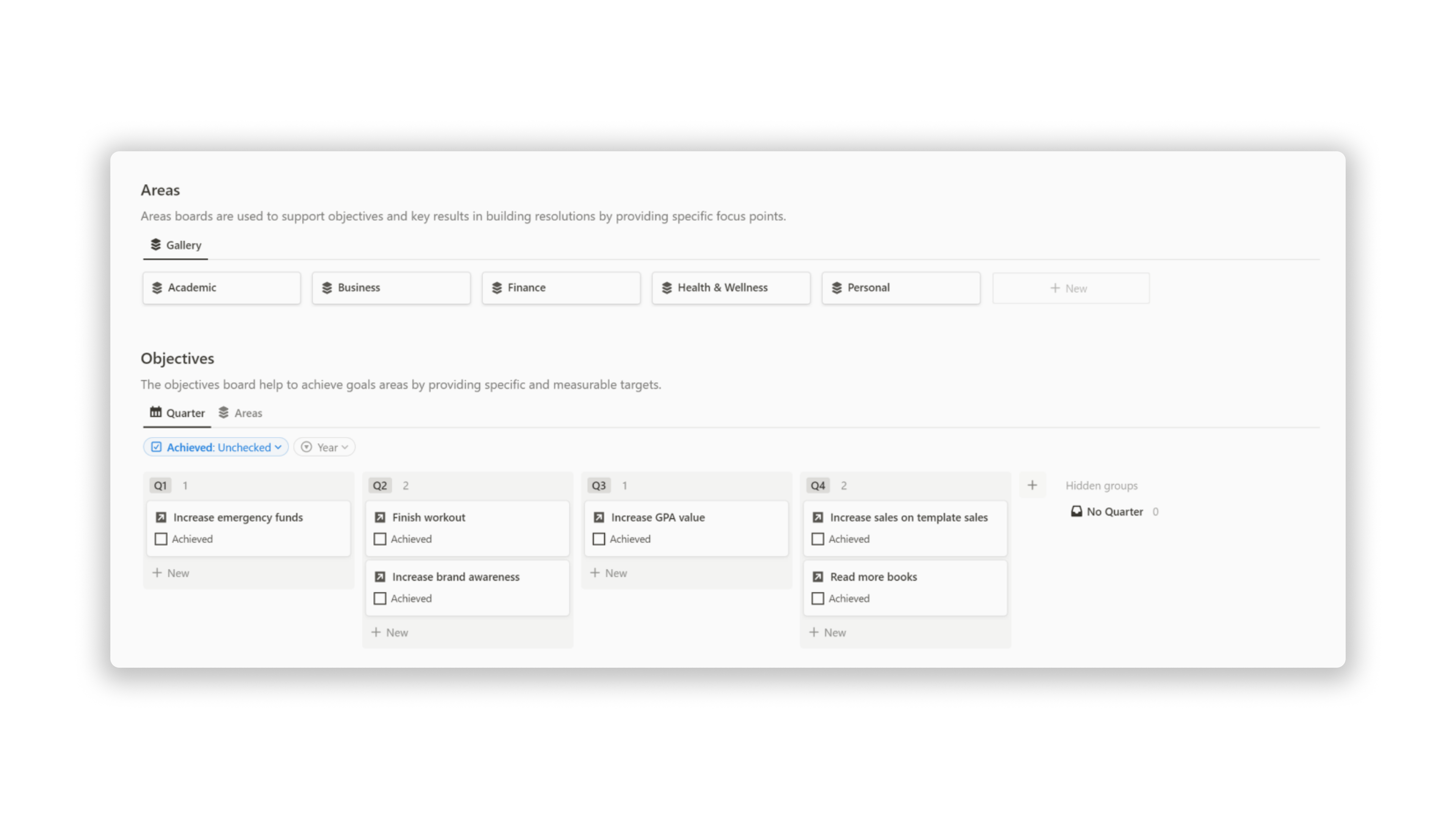Click the stack icon on Health & Wellness card
Screen dimensions: 1456x819
667,288
